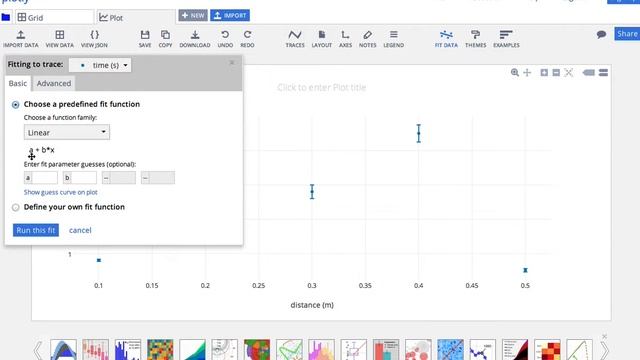Click the cancel link
Screen dimensions: 640x360
pos(80,230)
